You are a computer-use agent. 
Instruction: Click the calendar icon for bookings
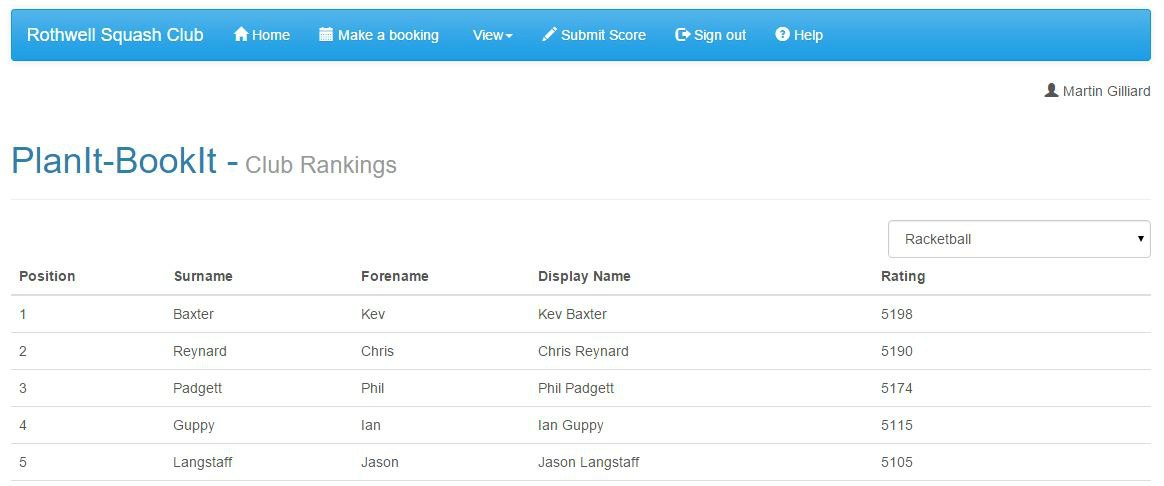pos(326,34)
